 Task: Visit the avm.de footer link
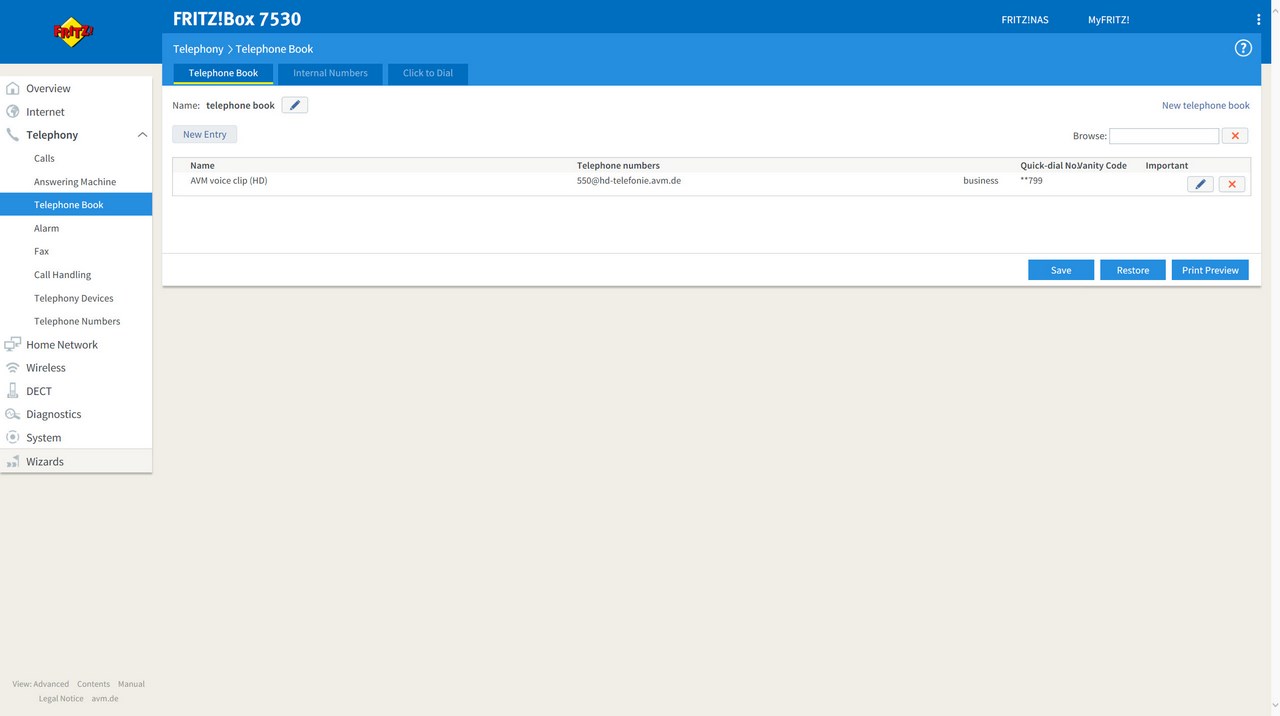(105, 699)
